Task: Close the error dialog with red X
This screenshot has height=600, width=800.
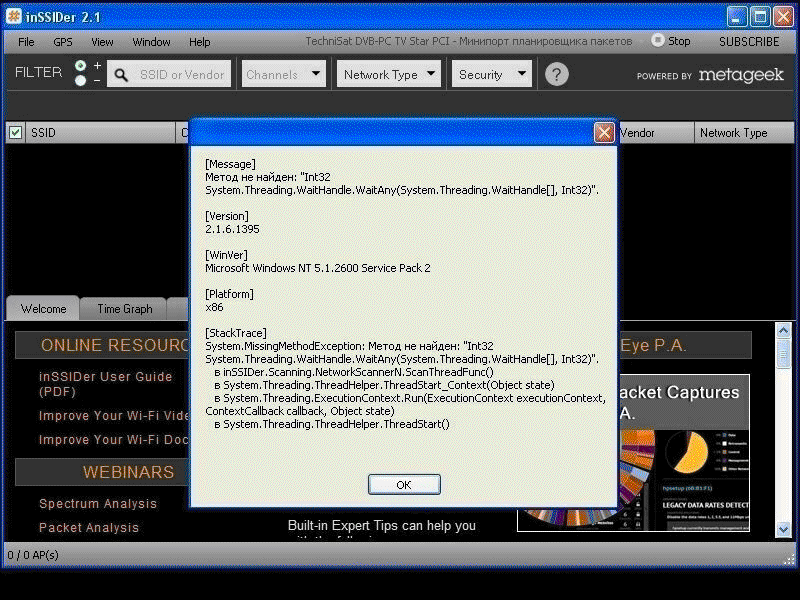Action: (604, 133)
